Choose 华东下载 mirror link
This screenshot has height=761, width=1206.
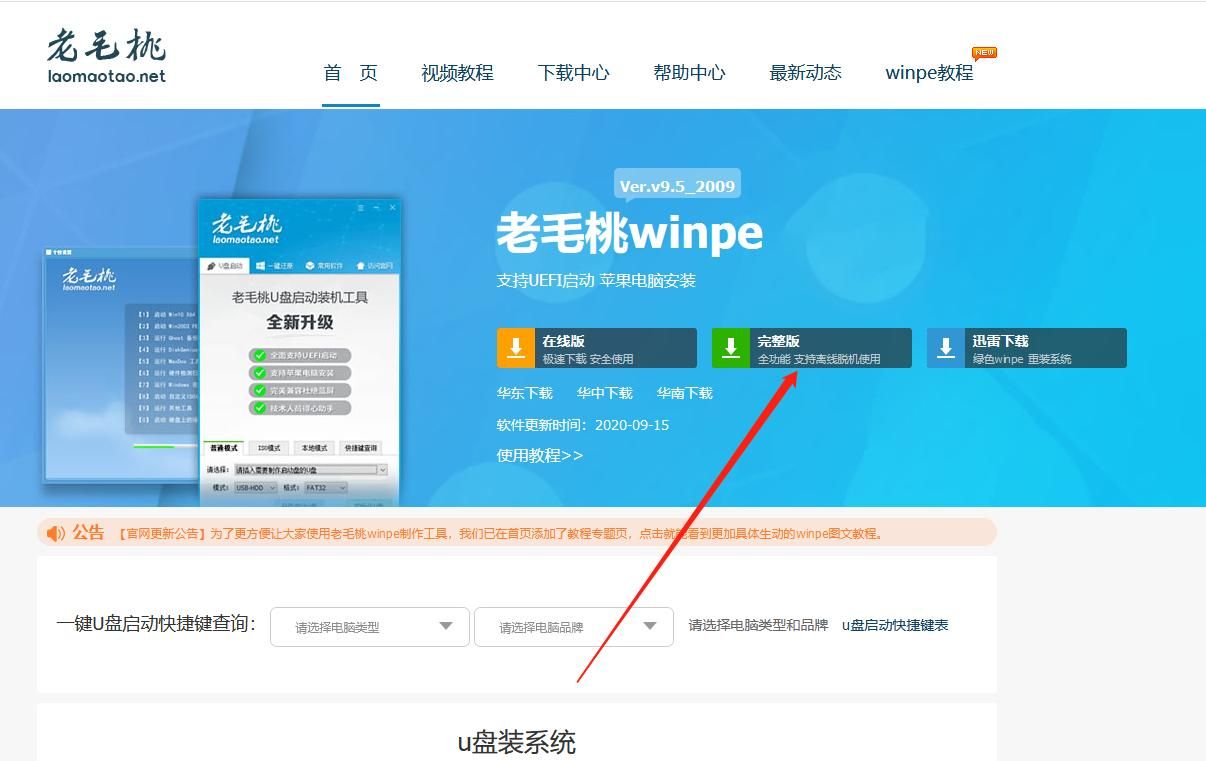[x=525, y=393]
